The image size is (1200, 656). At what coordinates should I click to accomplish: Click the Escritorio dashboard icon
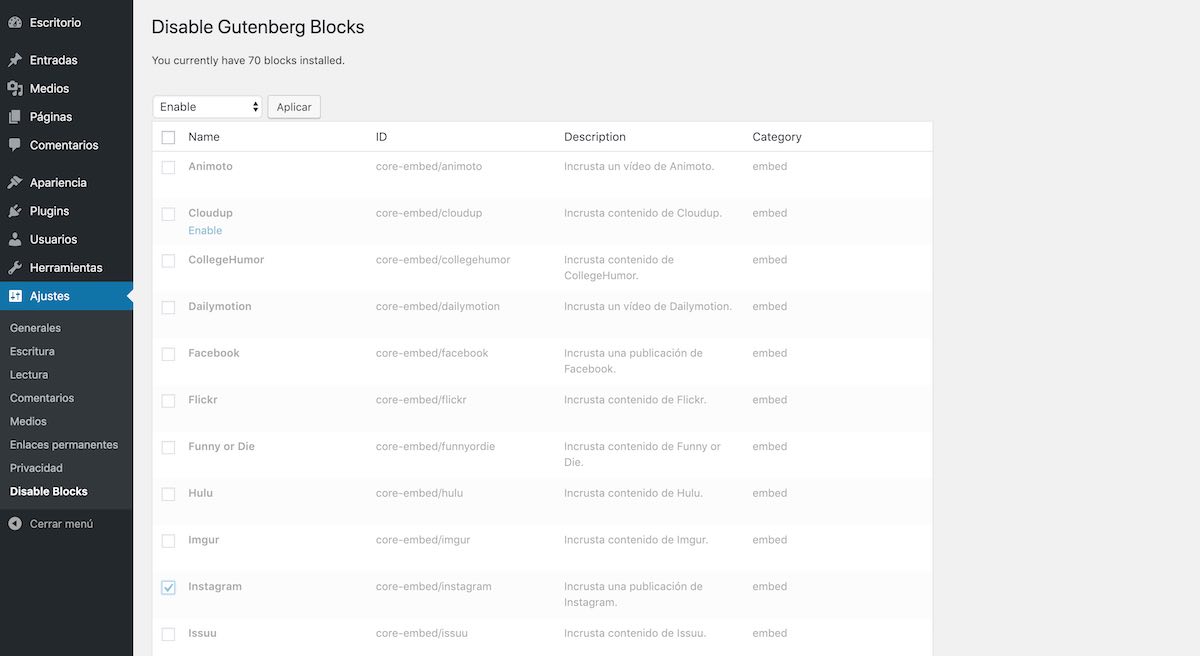[x=15, y=22]
